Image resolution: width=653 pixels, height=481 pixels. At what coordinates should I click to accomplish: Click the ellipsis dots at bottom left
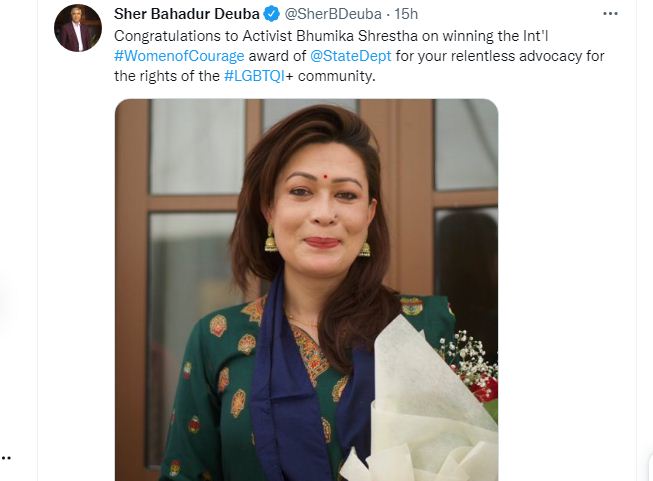point(6,458)
